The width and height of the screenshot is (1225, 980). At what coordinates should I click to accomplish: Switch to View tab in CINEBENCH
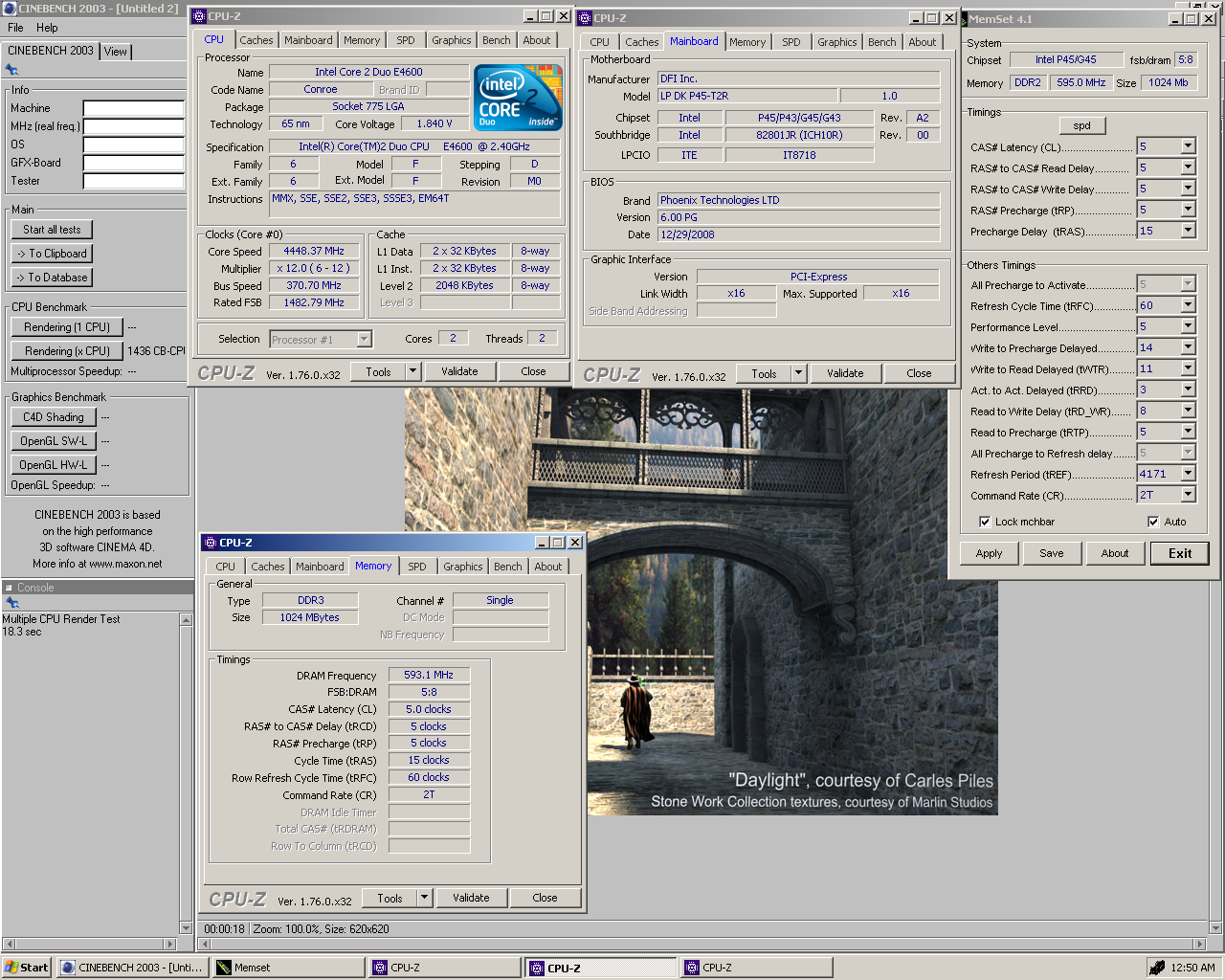tap(116, 52)
